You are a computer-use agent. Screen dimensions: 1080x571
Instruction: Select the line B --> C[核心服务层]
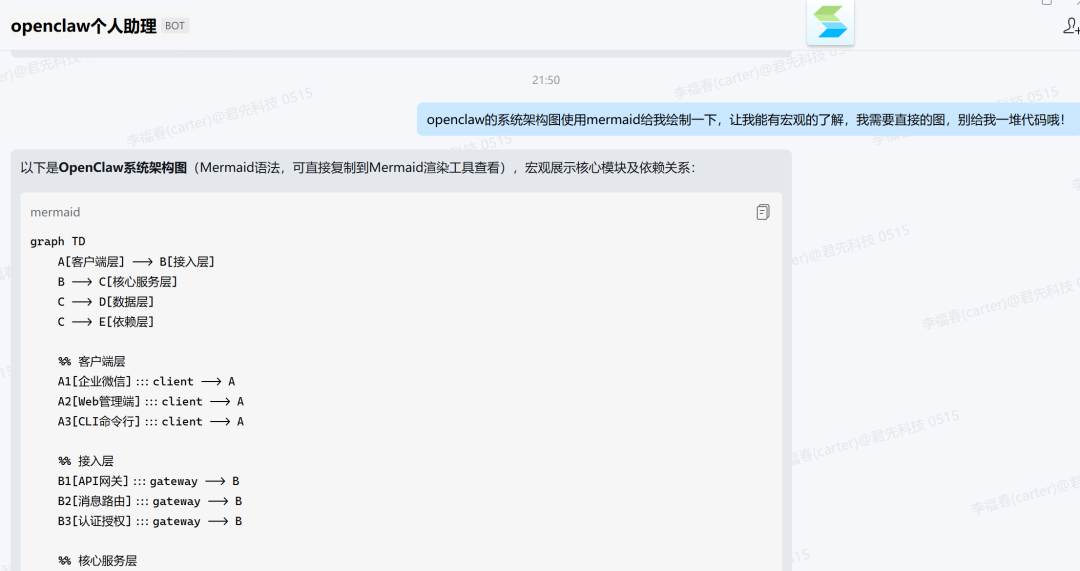point(118,282)
